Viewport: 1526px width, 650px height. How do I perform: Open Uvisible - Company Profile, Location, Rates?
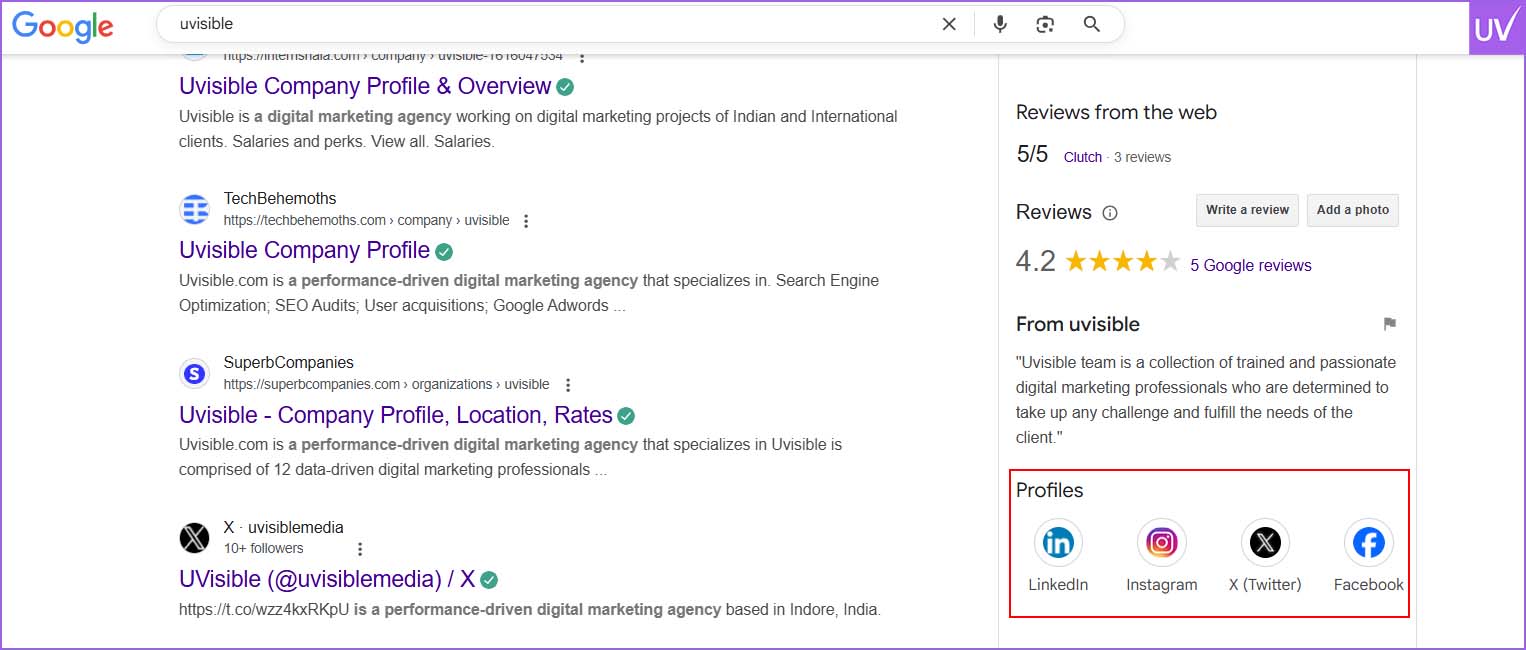(396, 415)
